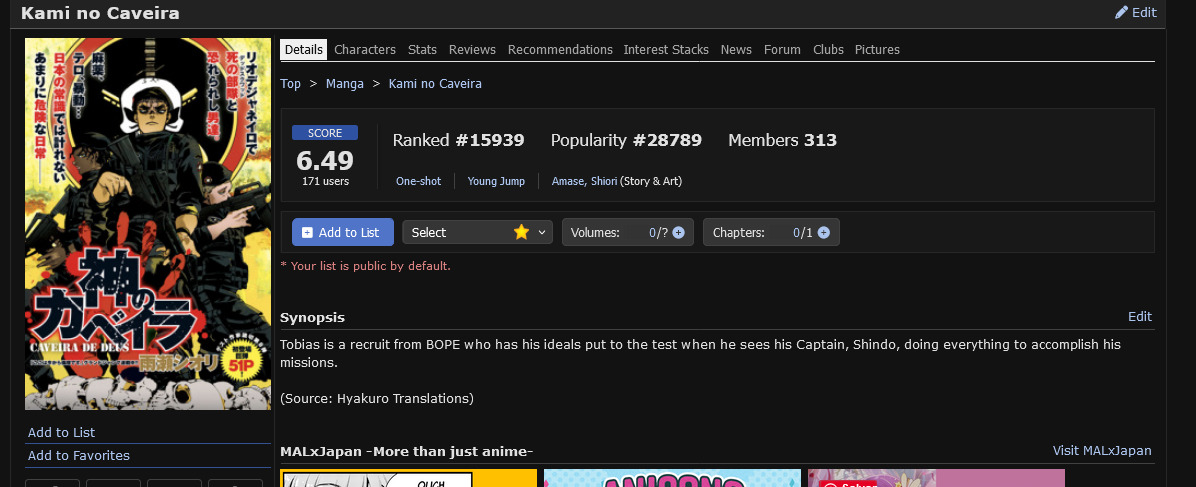Click the Source: Hyakuro Translations text
The height and width of the screenshot is (487, 1196).
[377, 398]
